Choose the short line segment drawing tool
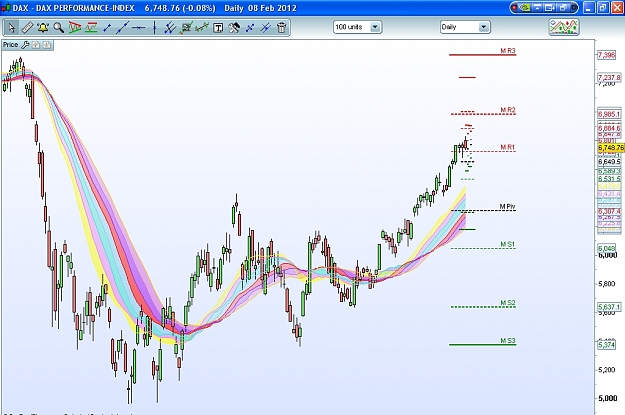 106,28
